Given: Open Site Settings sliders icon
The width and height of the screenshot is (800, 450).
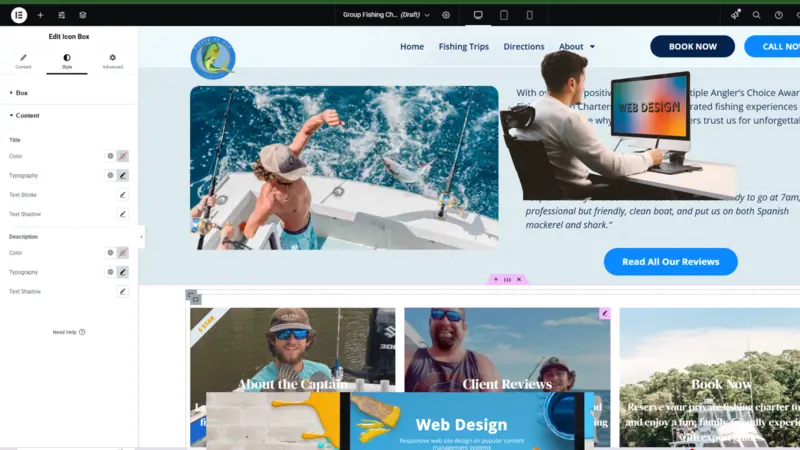Looking at the screenshot, I should point(61,15).
